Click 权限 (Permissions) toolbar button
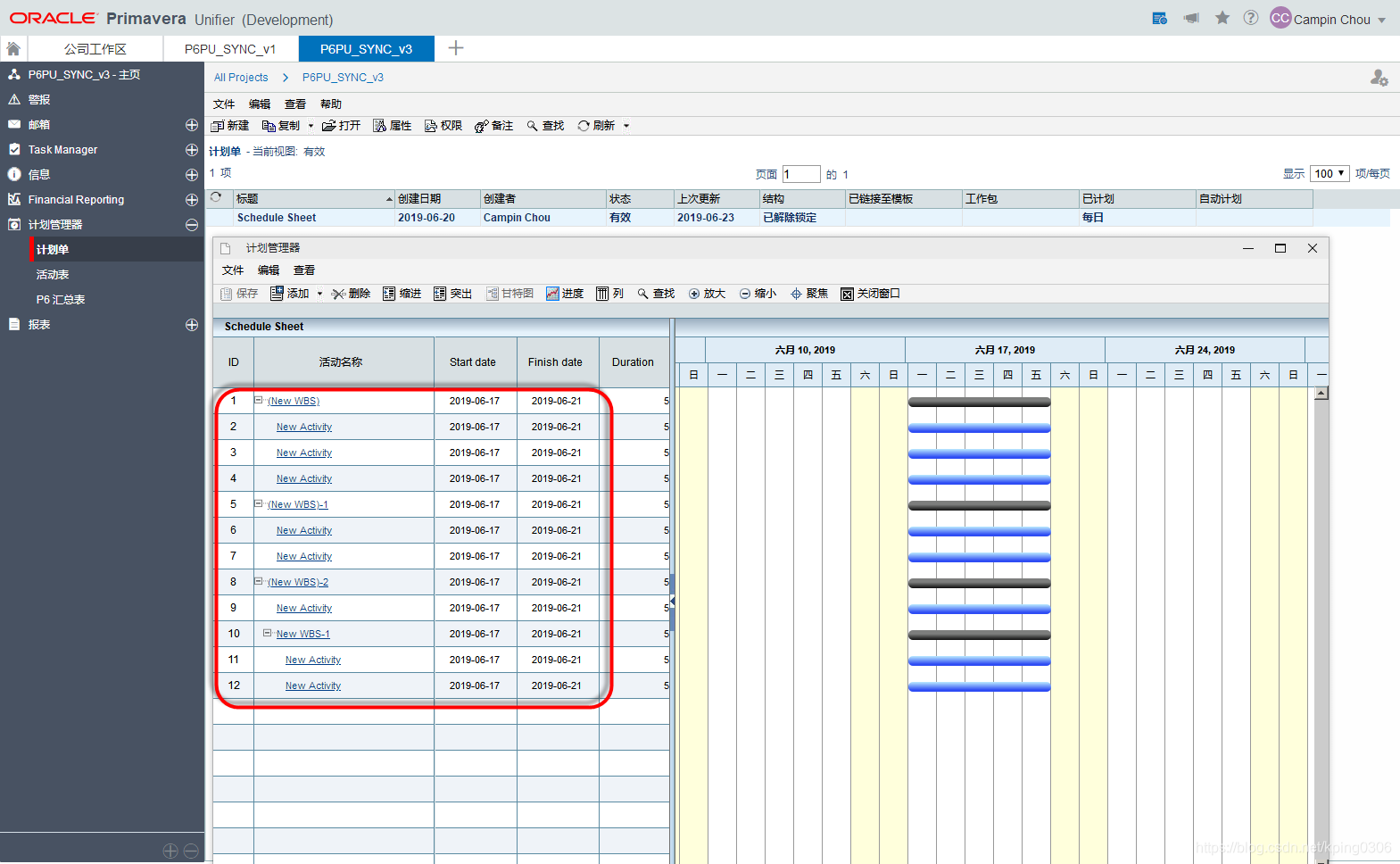Screen dimensions: 1400x864 click(443, 126)
